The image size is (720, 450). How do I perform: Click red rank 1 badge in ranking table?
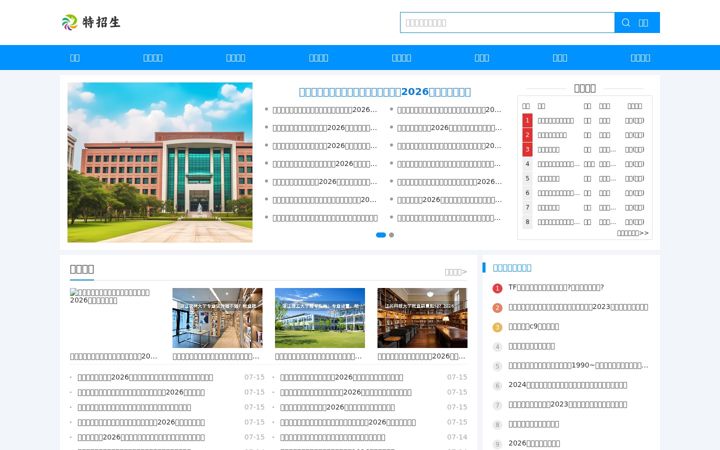click(527, 120)
